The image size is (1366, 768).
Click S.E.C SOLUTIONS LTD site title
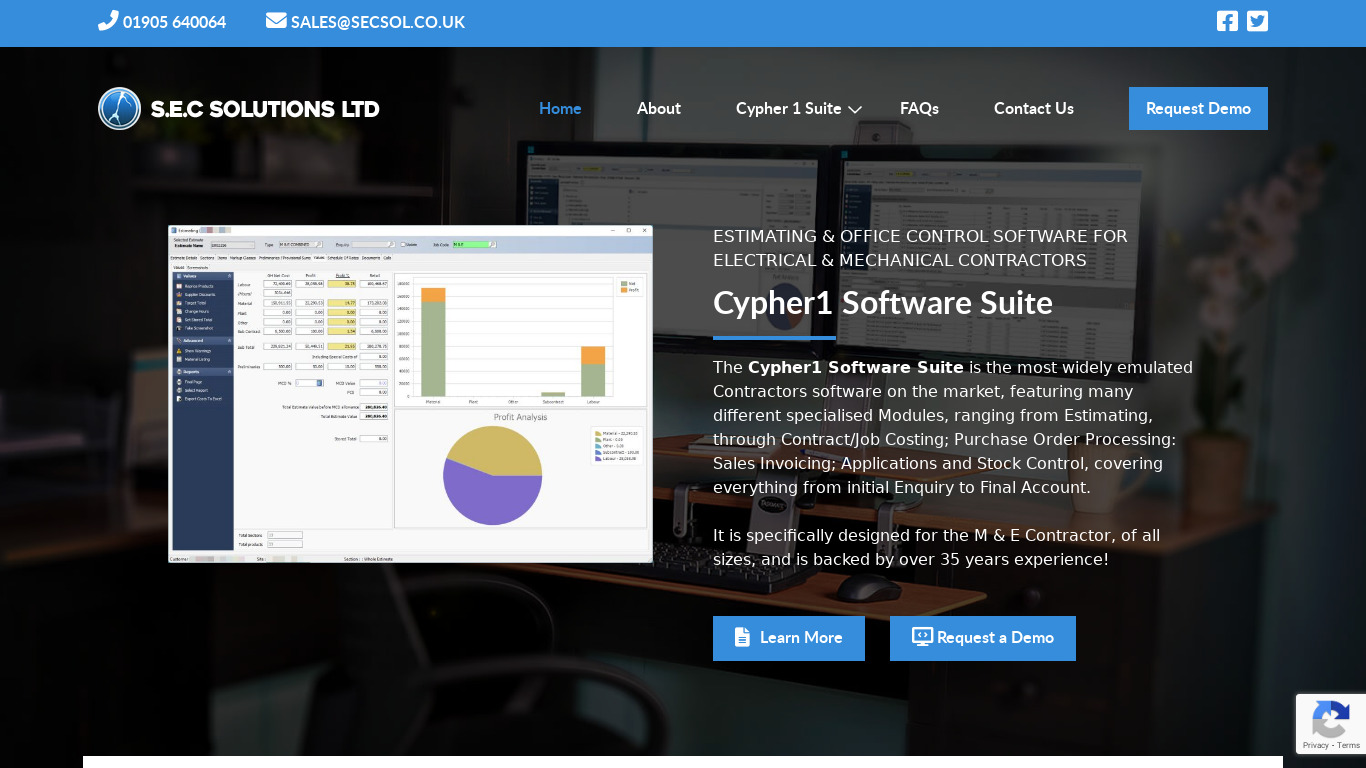pos(265,109)
